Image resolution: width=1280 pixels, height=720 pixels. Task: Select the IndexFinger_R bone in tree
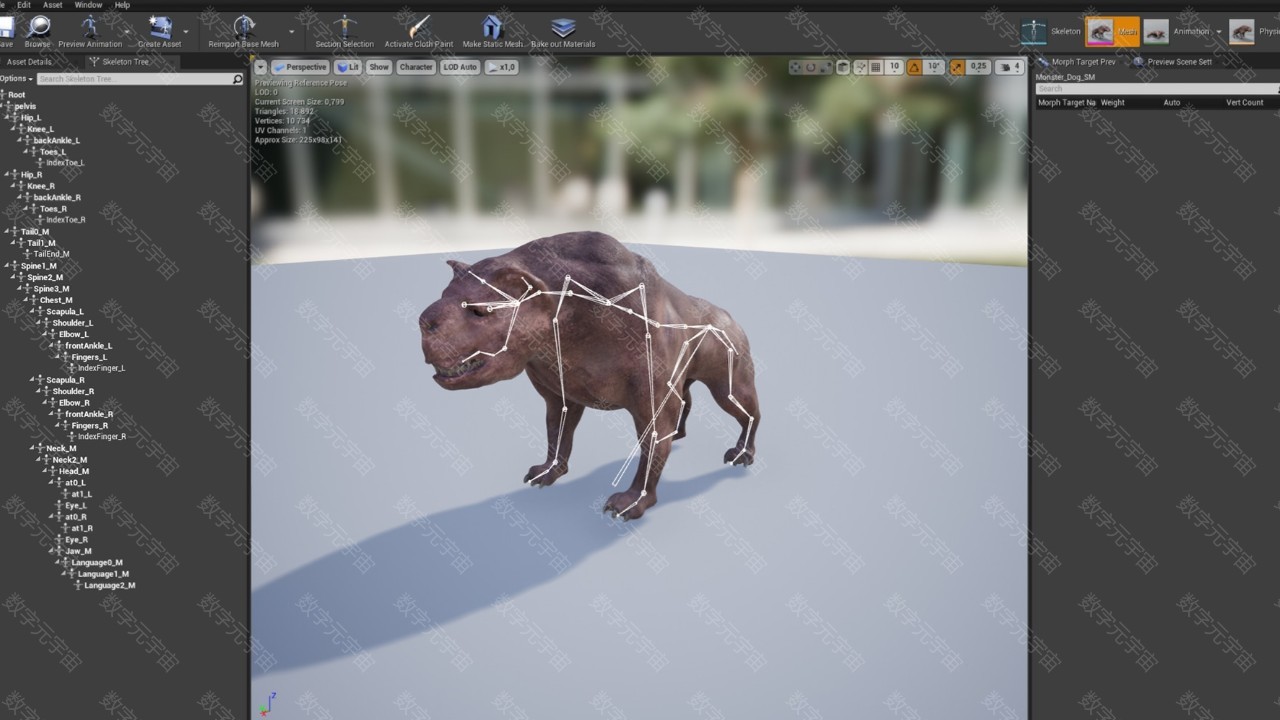[102, 437]
